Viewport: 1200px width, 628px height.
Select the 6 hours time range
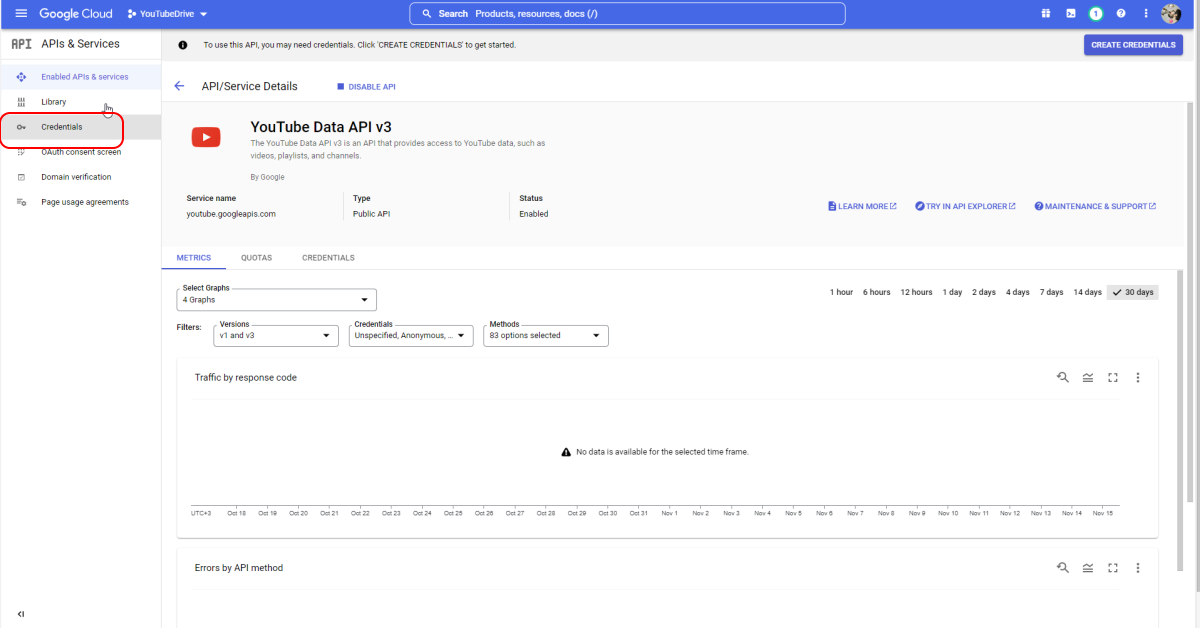(877, 292)
